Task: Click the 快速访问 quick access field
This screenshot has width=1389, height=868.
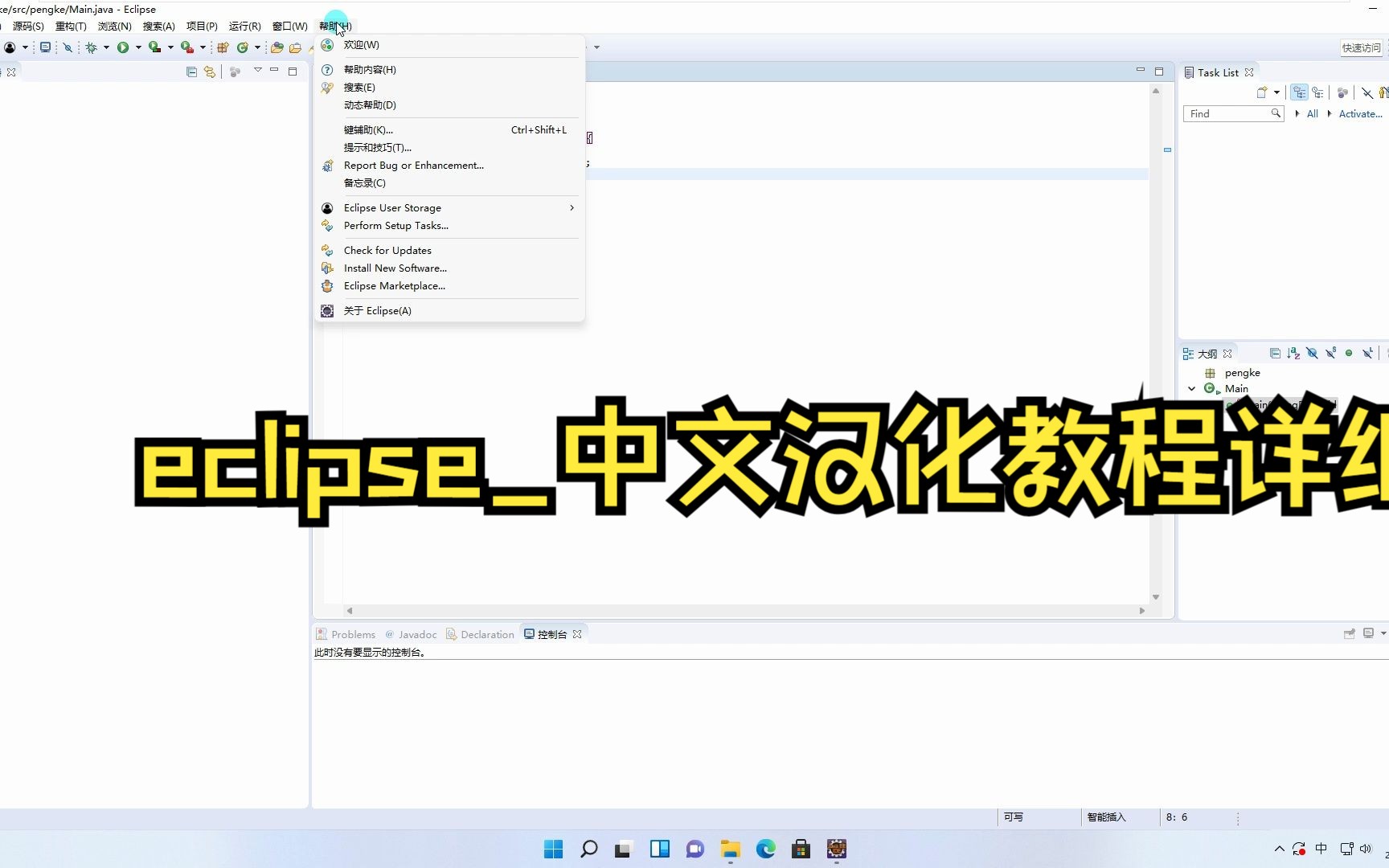Action: pos(1362,48)
